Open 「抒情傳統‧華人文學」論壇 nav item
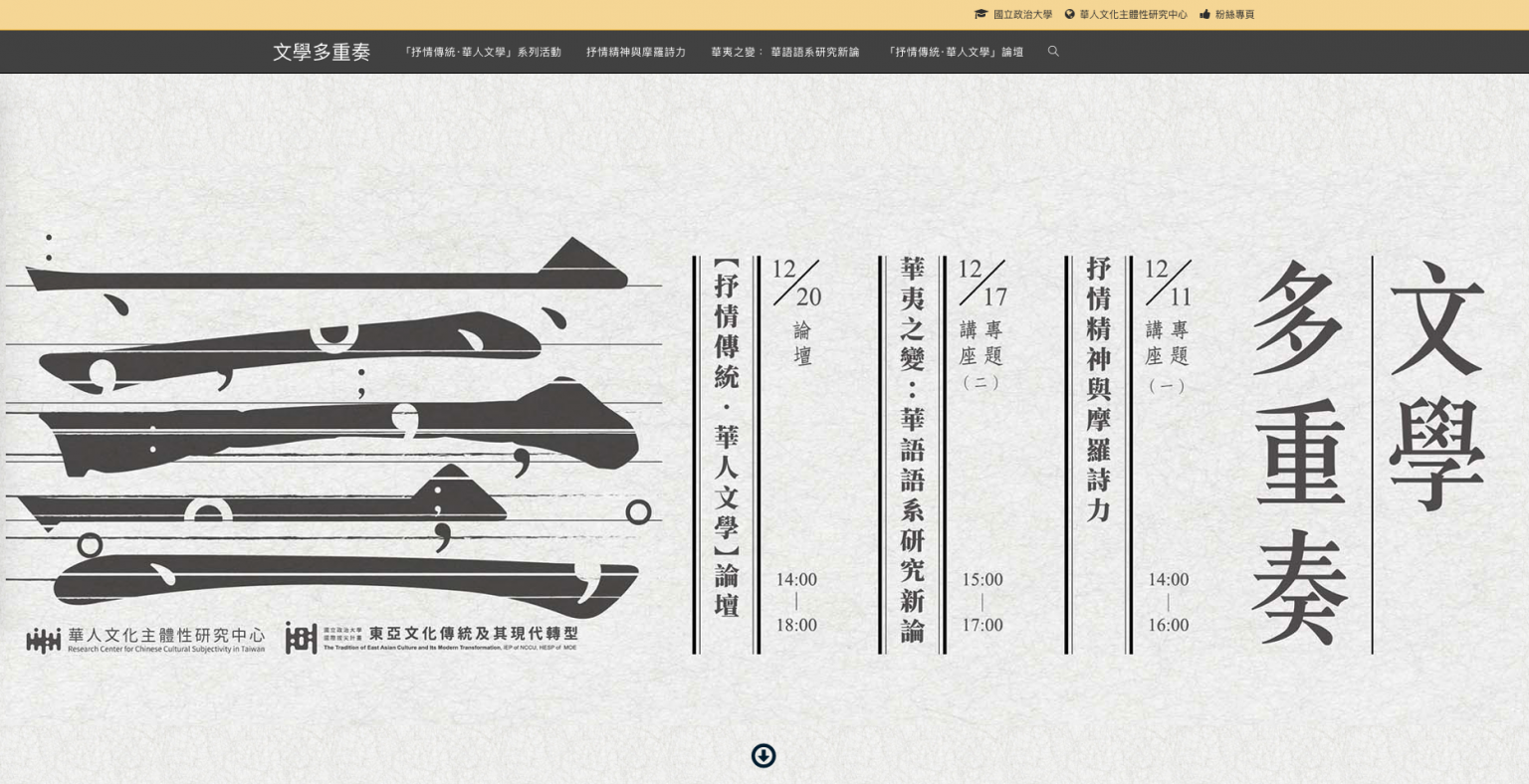The width and height of the screenshot is (1529, 784). click(954, 52)
